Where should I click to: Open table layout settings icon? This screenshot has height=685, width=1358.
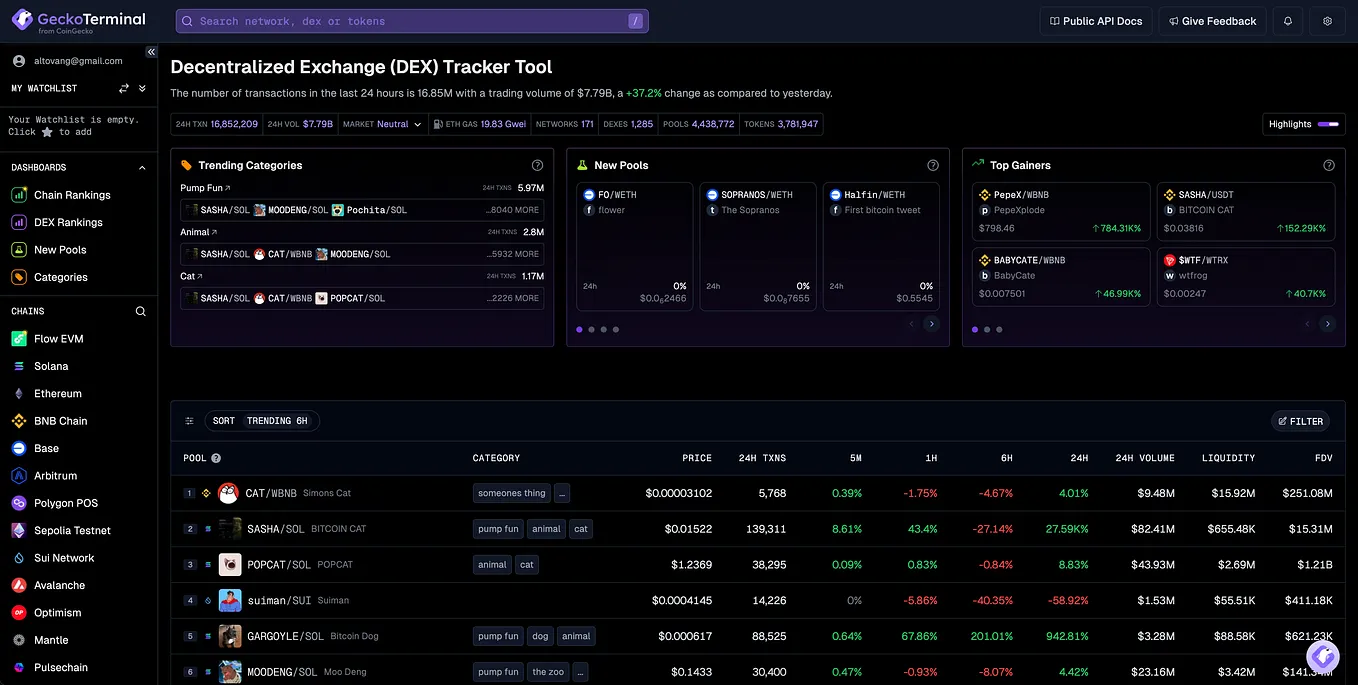tap(189, 421)
